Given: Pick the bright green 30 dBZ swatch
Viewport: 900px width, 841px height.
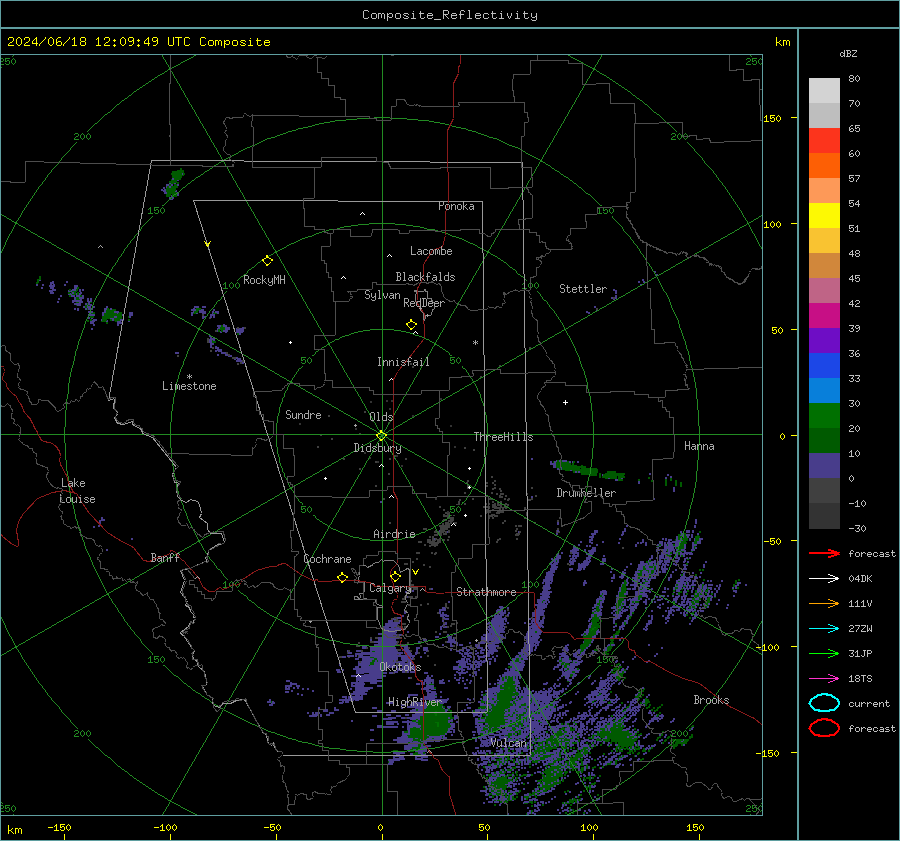Looking at the screenshot, I should pyautogui.click(x=824, y=415).
